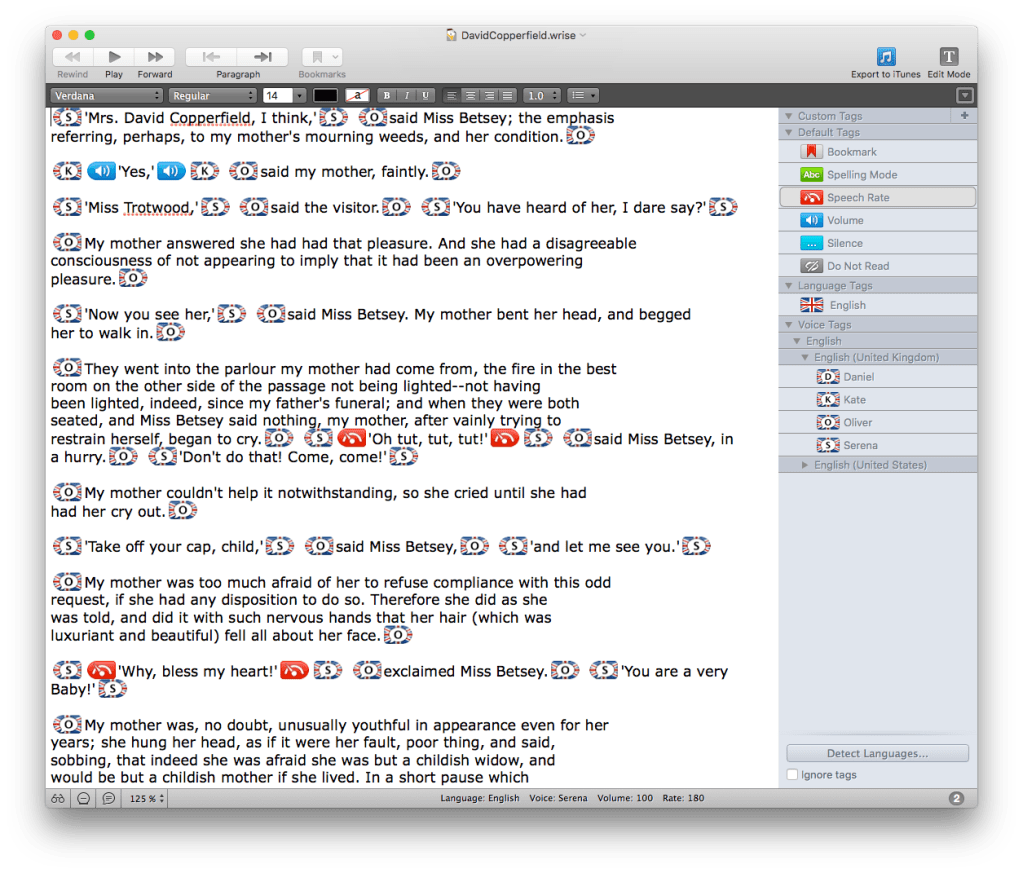Toggle bold text formatting
The width and height of the screenshot is (1023, 873).
[388, 95]
